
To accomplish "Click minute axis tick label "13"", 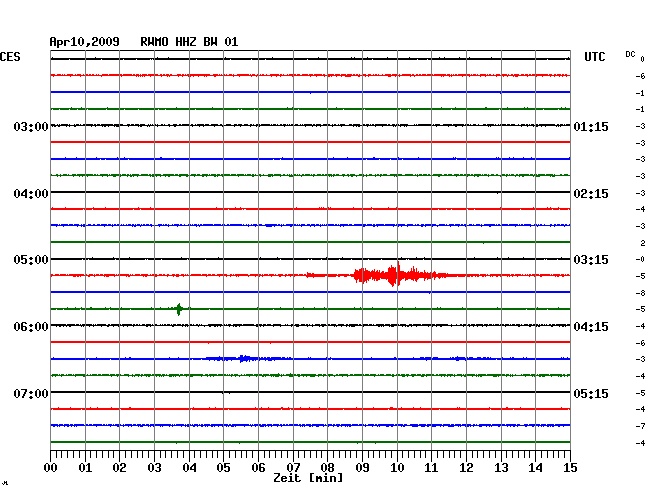I will pyautogui.click(x=501, y=467).
